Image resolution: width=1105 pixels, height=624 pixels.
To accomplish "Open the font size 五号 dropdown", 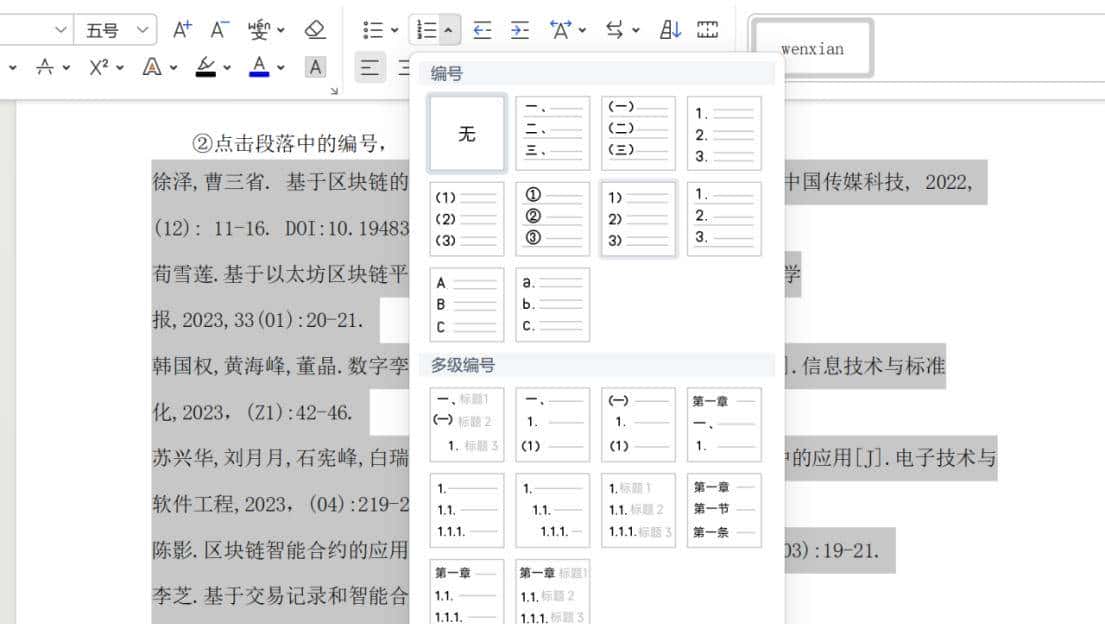I will 115,30.
